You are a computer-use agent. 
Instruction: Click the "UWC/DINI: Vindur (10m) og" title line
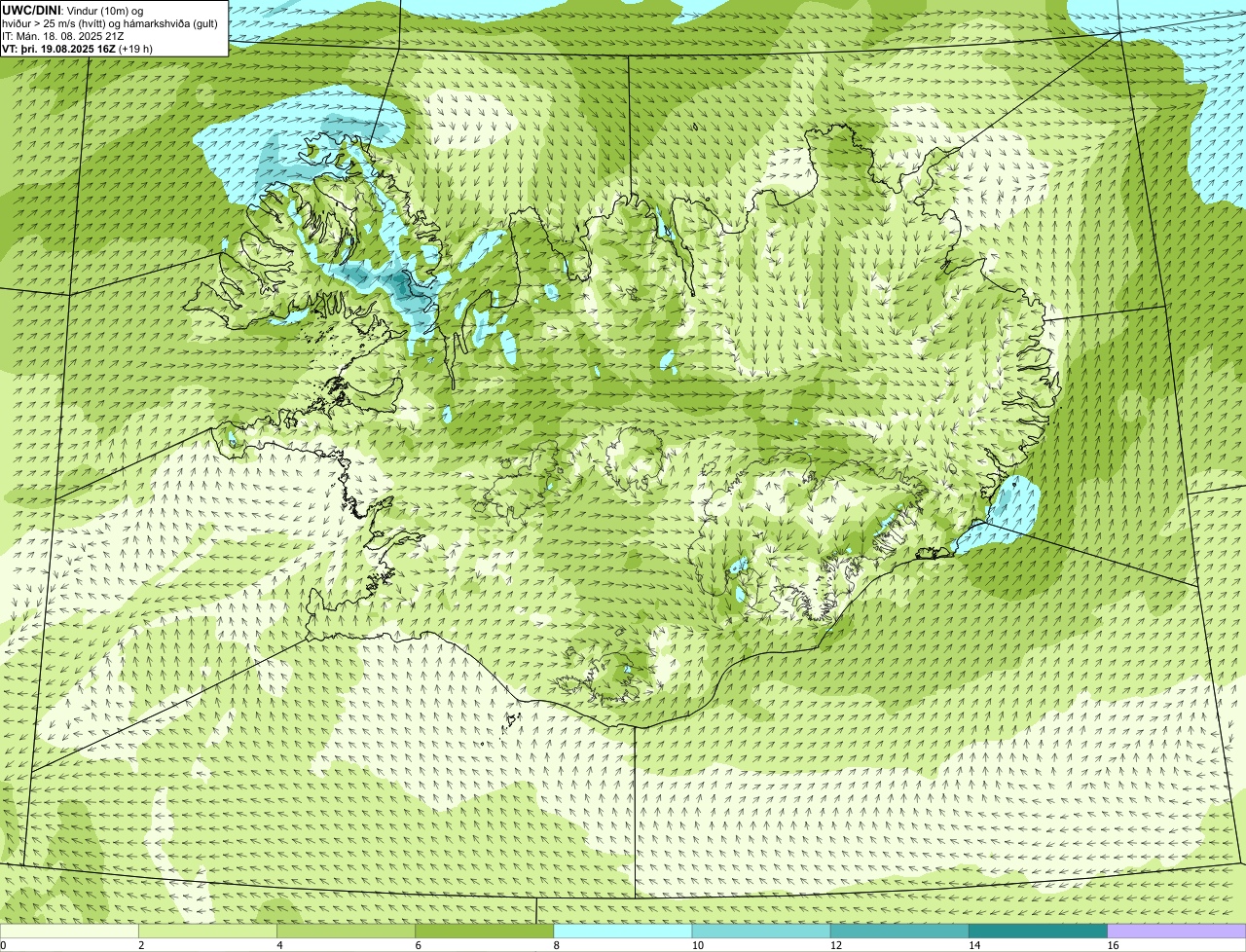73,10
